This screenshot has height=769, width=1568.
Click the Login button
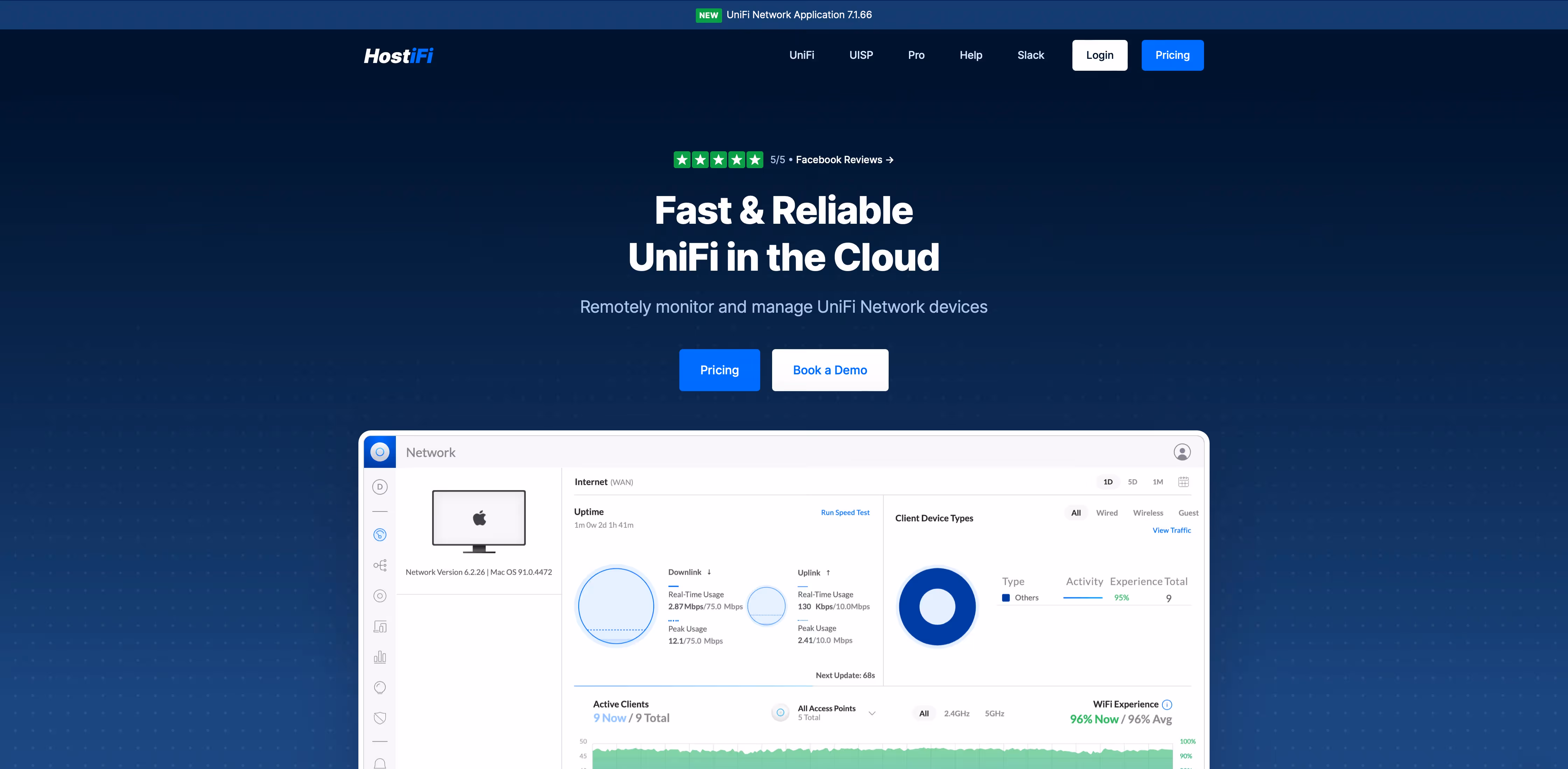tap(1100, 55)
